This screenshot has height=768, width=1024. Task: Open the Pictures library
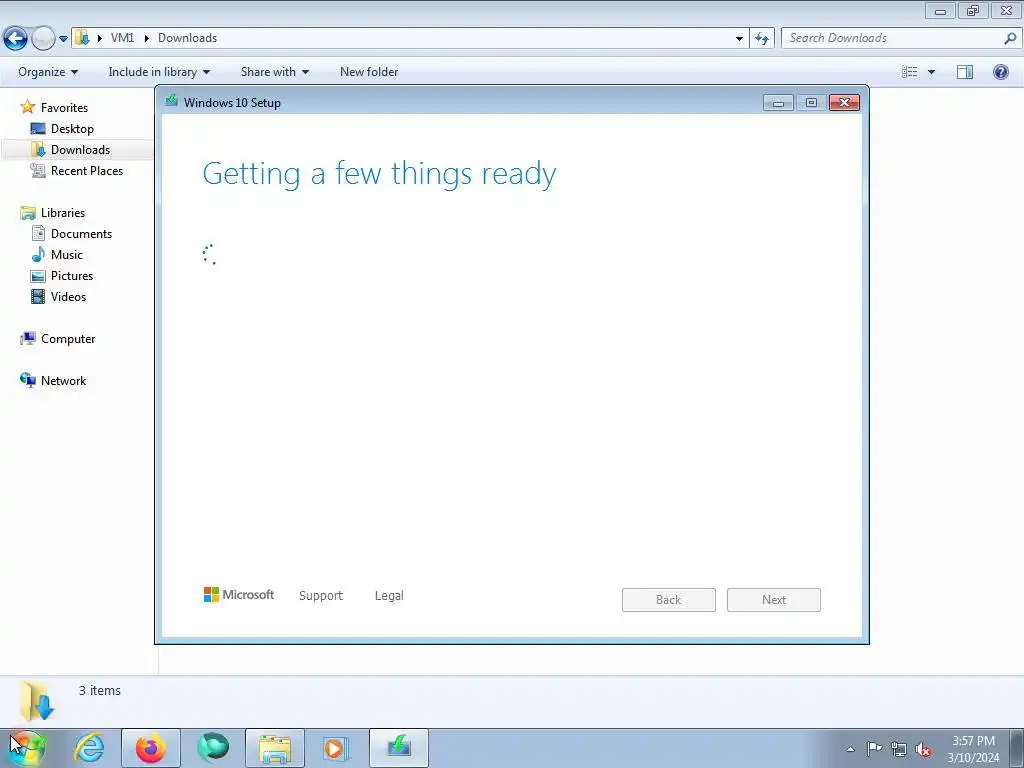pos(72,276)
